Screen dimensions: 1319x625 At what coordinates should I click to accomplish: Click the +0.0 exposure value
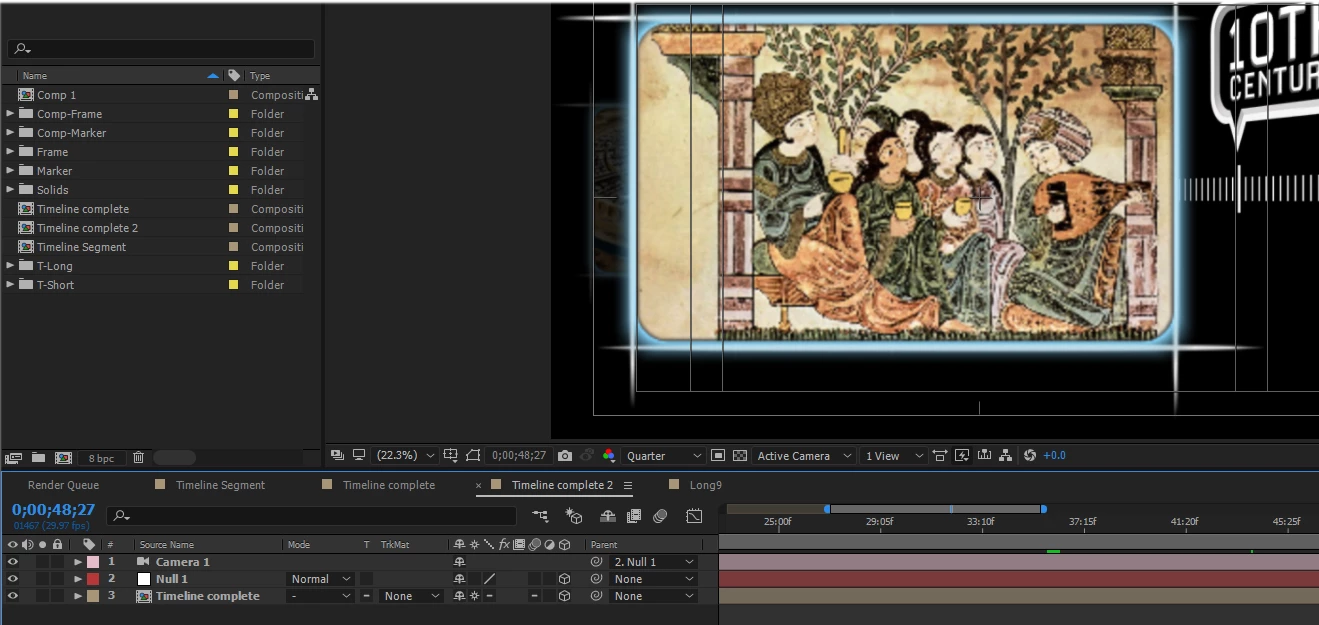pyautogui.click(x=1055, y=455)
